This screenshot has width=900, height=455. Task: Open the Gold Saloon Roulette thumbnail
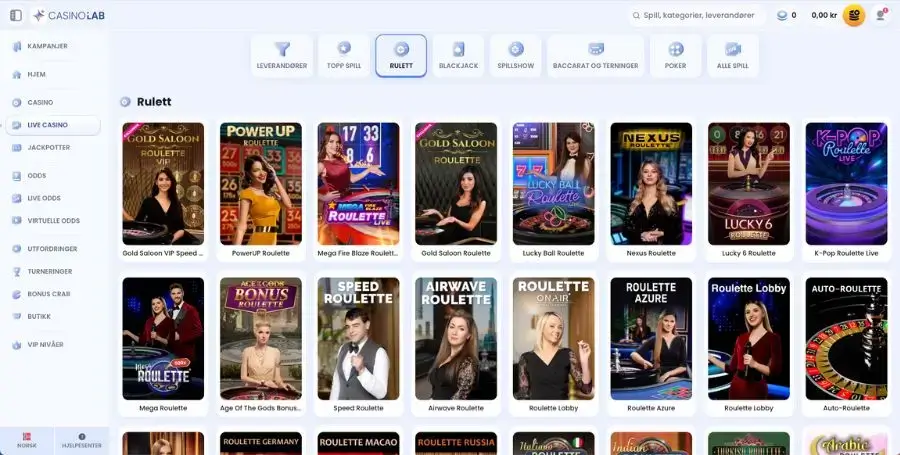pyautogui.click(x=456, y=184)
